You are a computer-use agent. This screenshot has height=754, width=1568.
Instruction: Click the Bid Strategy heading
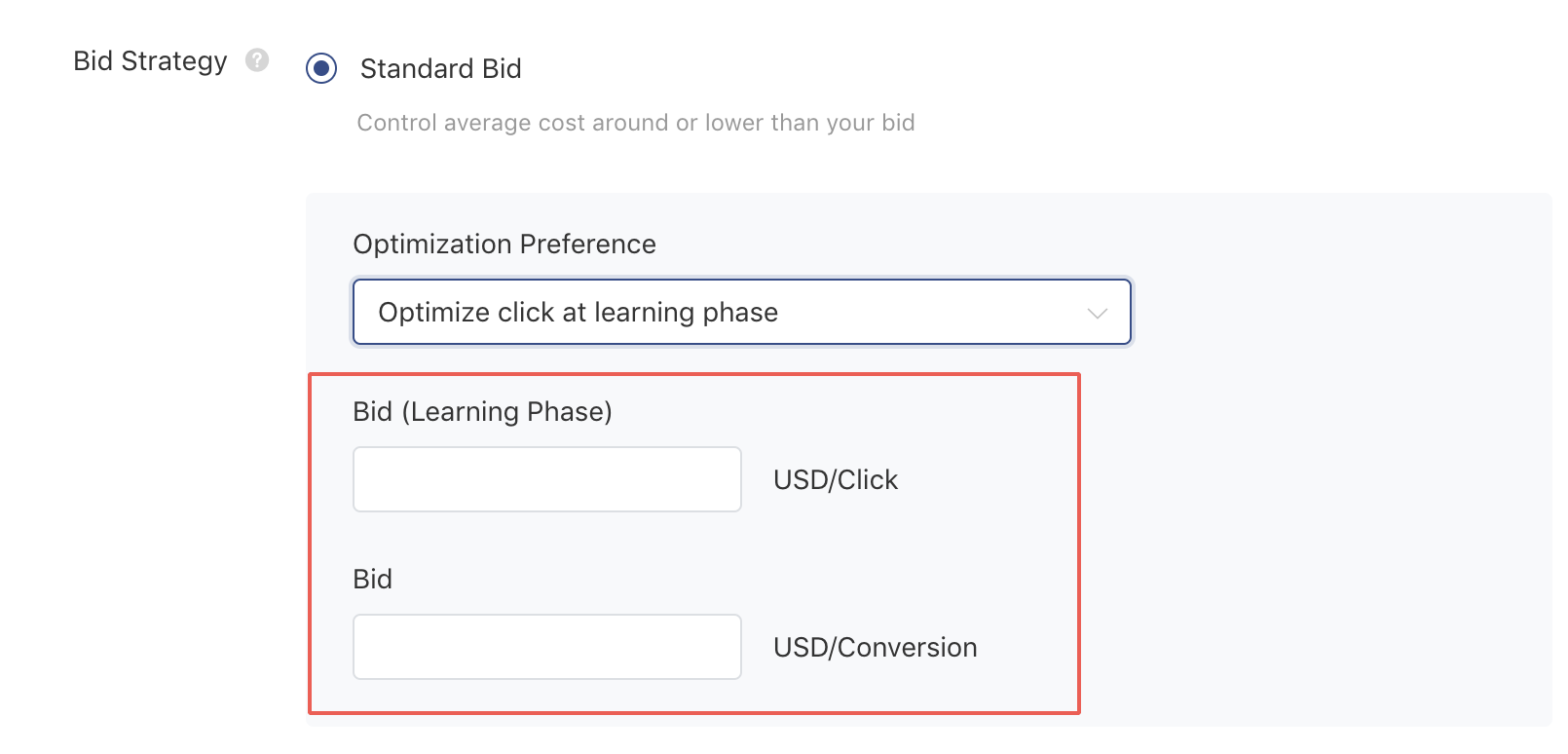click(151, 60)
